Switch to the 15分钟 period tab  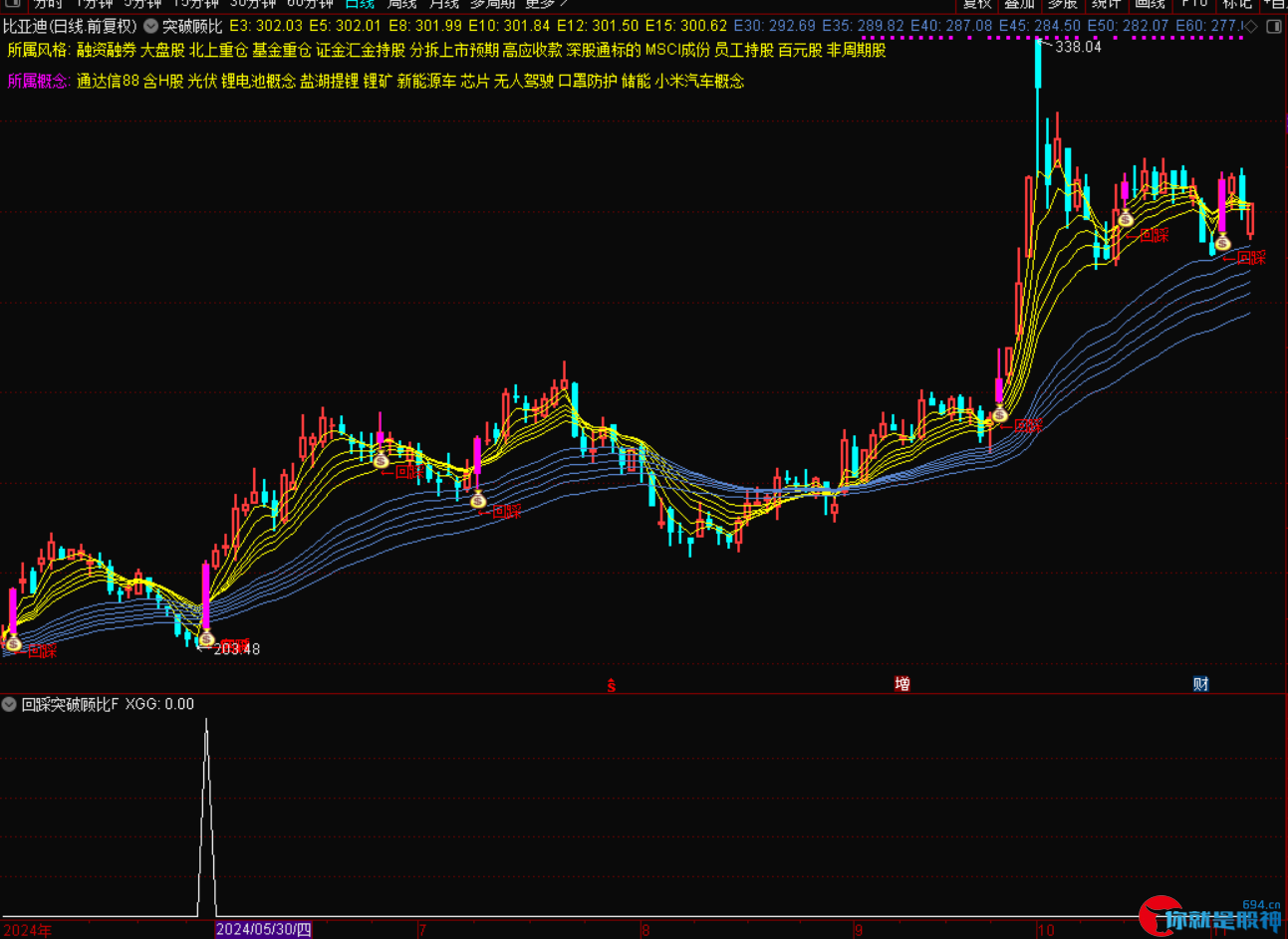tap(196, 4)
